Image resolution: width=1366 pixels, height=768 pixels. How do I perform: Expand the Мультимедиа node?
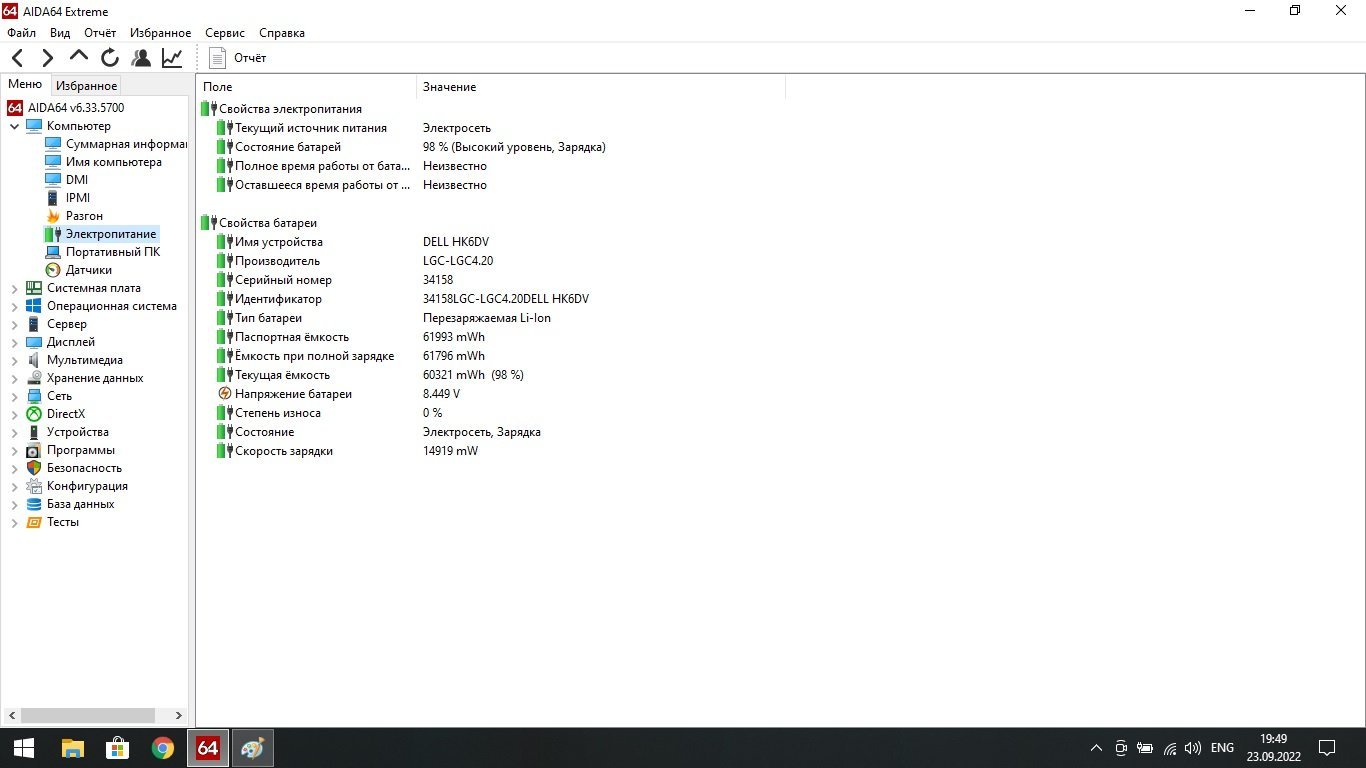[15, 360]
